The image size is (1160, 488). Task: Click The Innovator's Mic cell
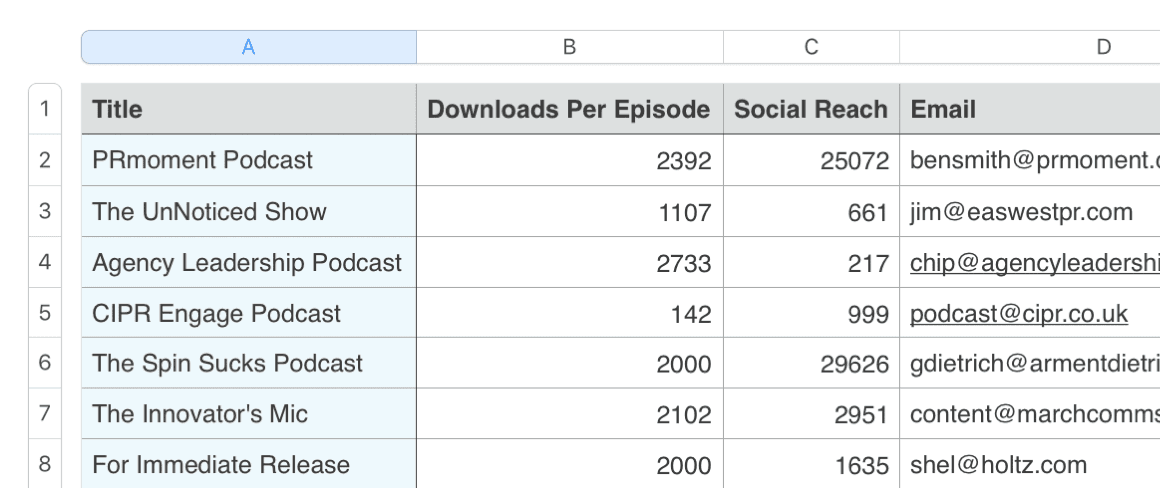pos(248,414)
